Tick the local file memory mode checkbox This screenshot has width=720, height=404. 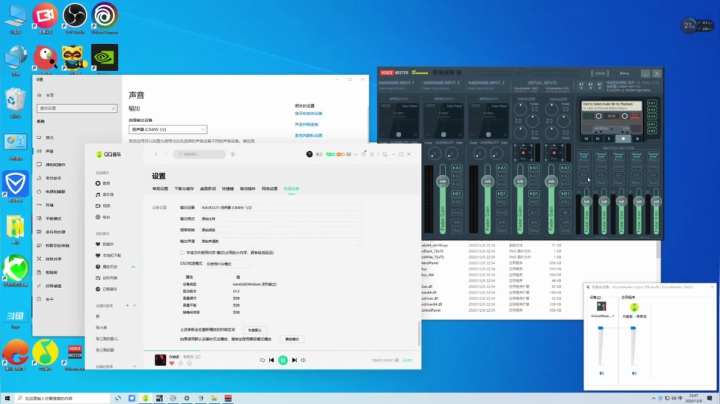[x=182, y=252]
